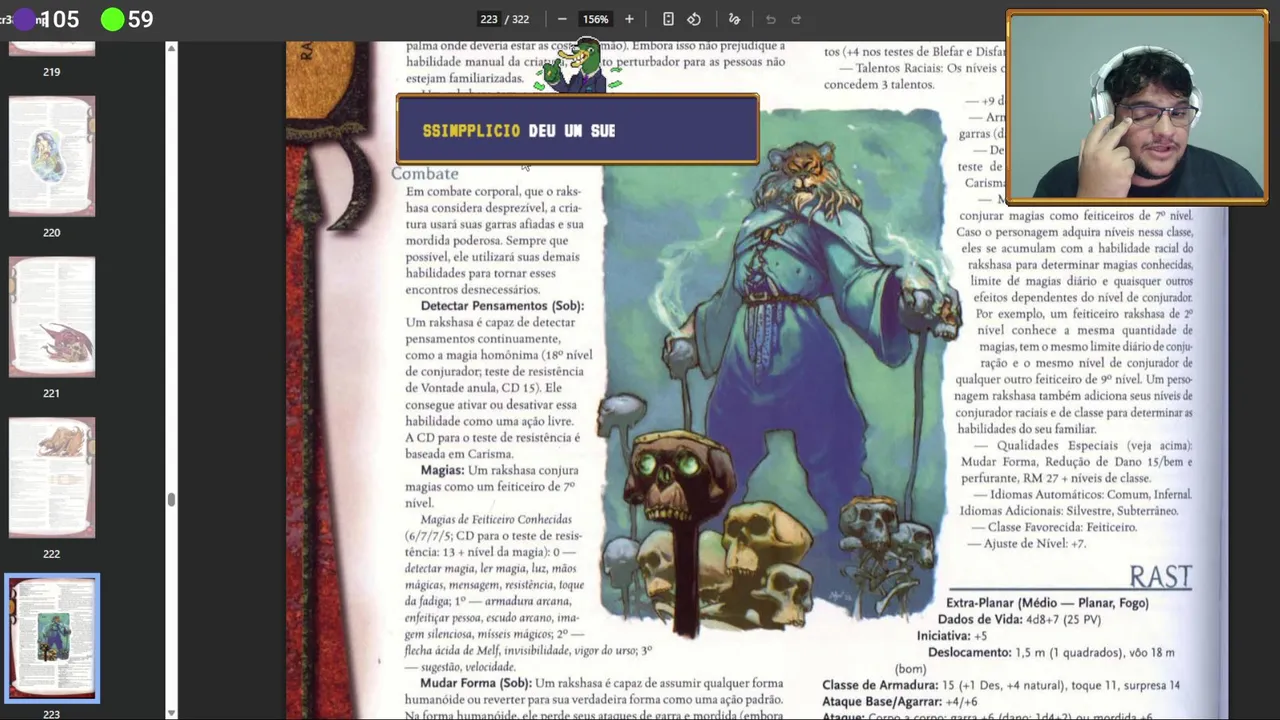Click 'Deslocamento:' stat line
Image resolution: width=1280 pixels, height=720 pixels.
[x=1051, y=652]
